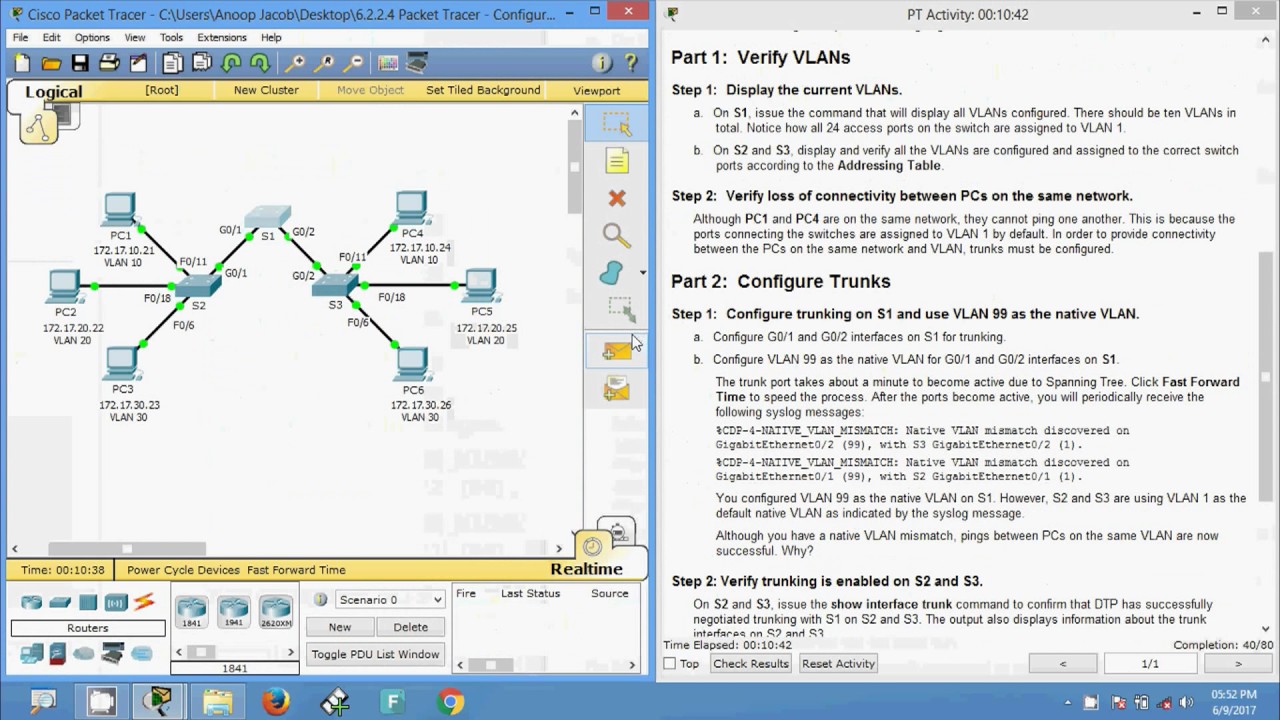Click the Toggle PDU List Window button
The image size is (1280, 720).
click(x=375, y=654)
